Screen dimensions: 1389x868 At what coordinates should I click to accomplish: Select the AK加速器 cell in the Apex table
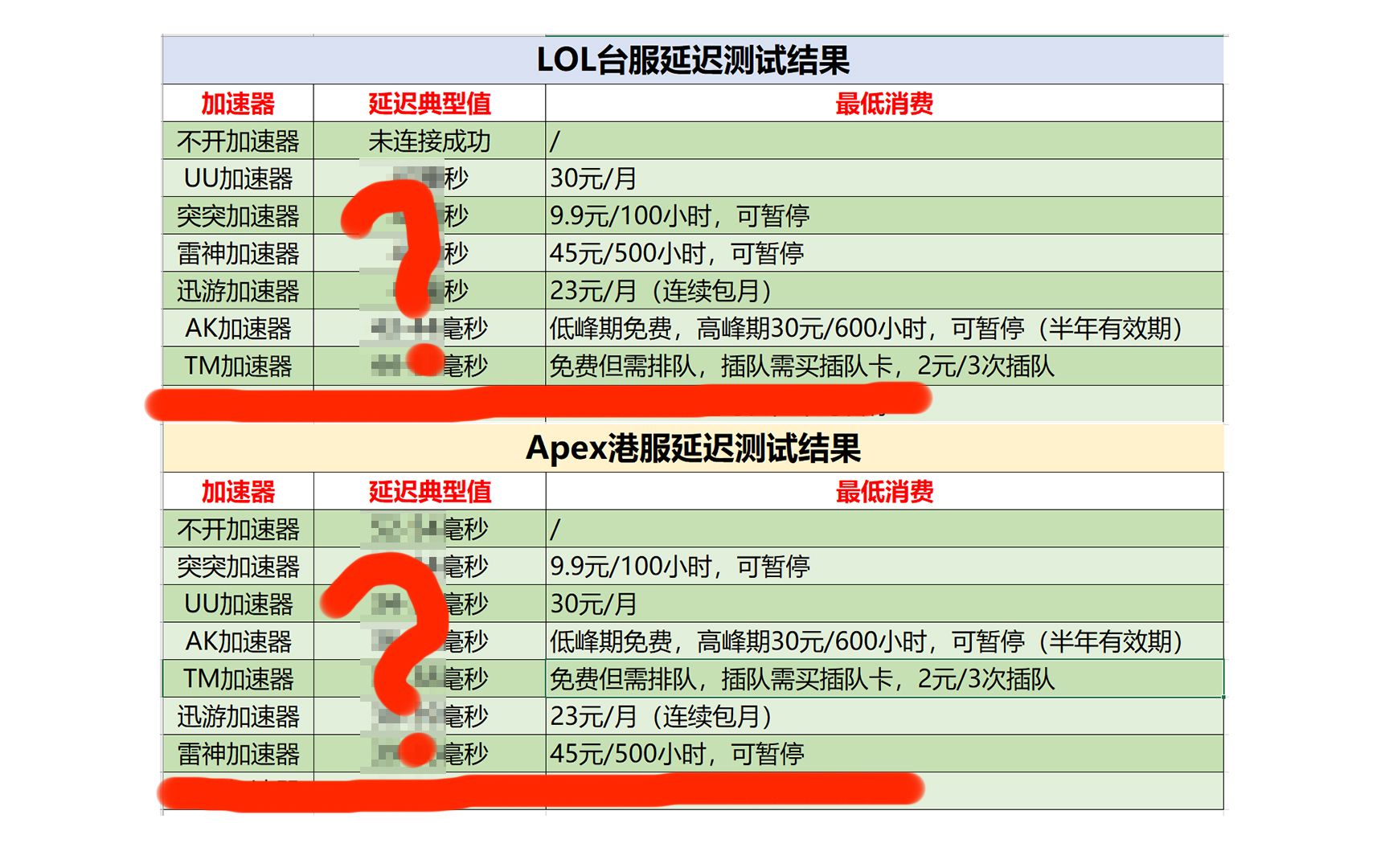pyautogui.click(x=238, y=641)
